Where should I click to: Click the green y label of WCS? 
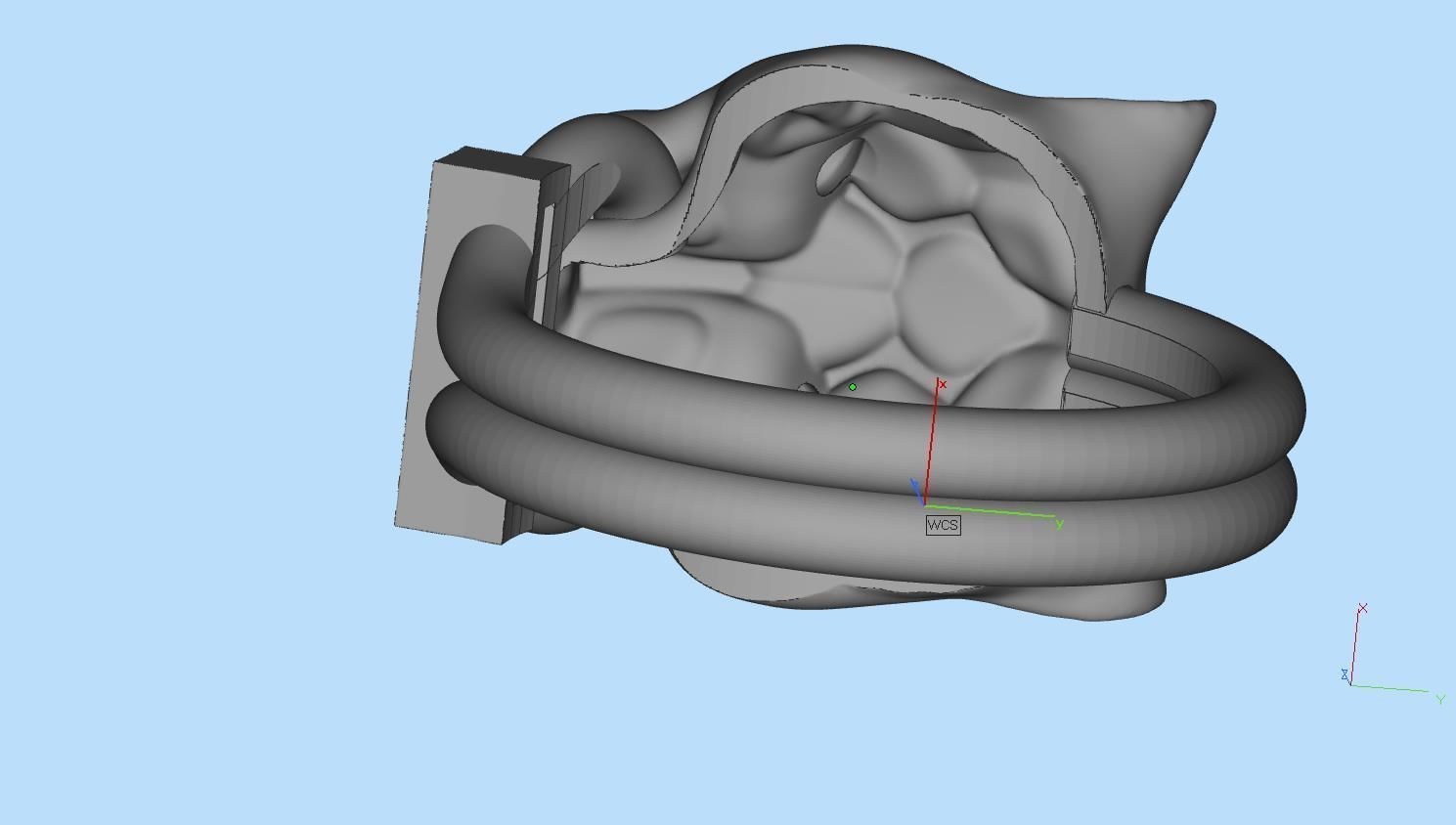point(1060,524)
